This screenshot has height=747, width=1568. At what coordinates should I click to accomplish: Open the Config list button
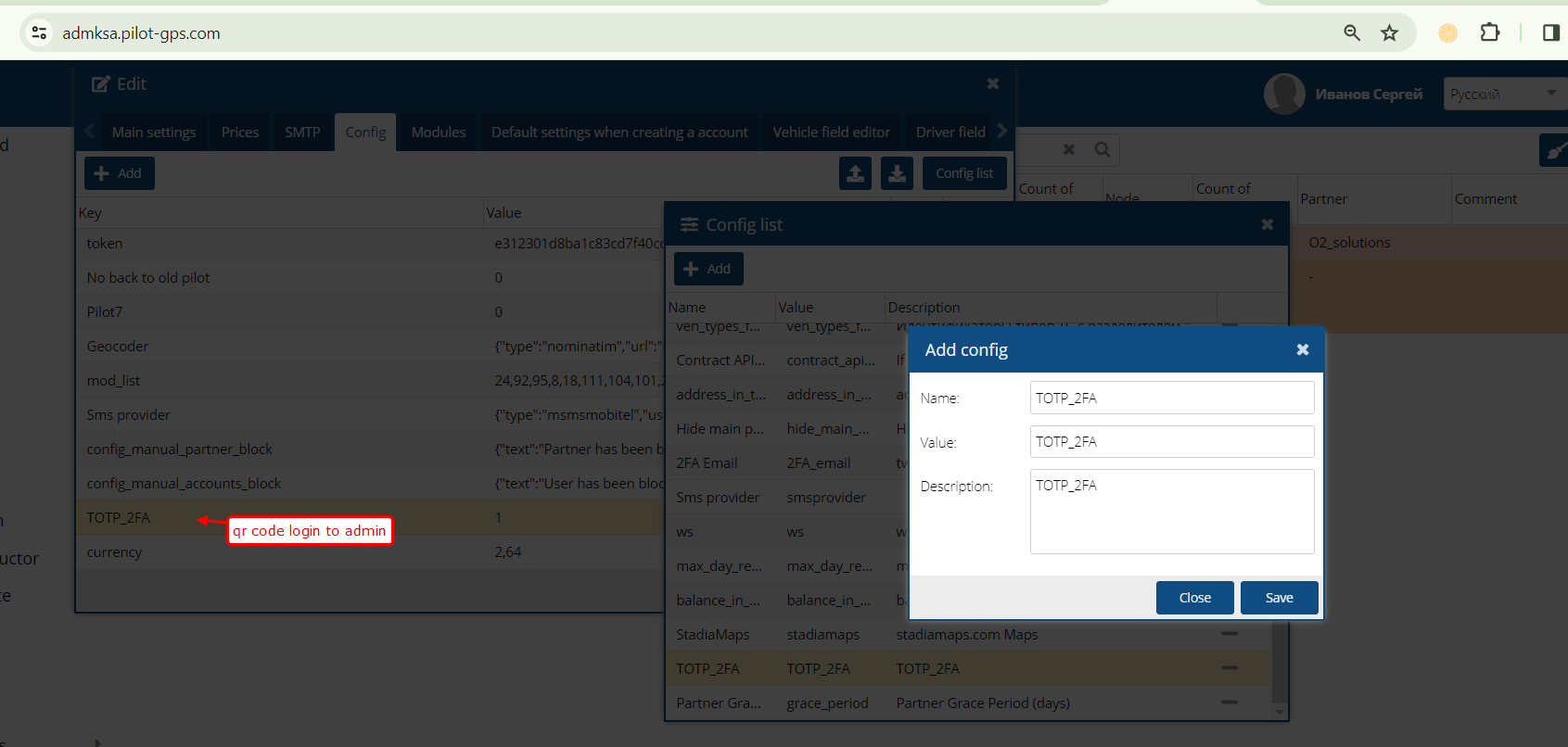[x=963, y=173]
